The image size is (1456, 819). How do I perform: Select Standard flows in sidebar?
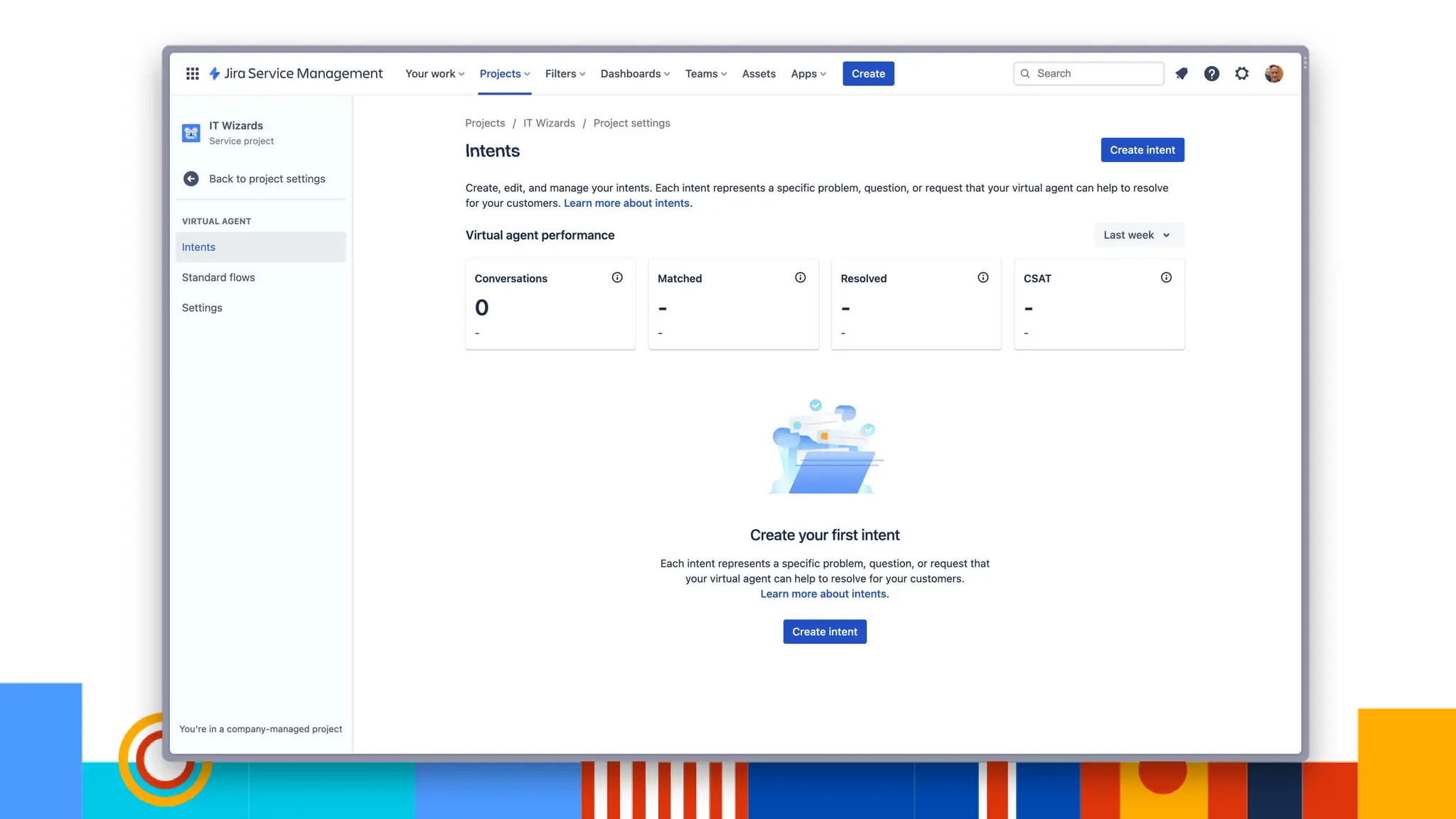(x=218, y=277)
